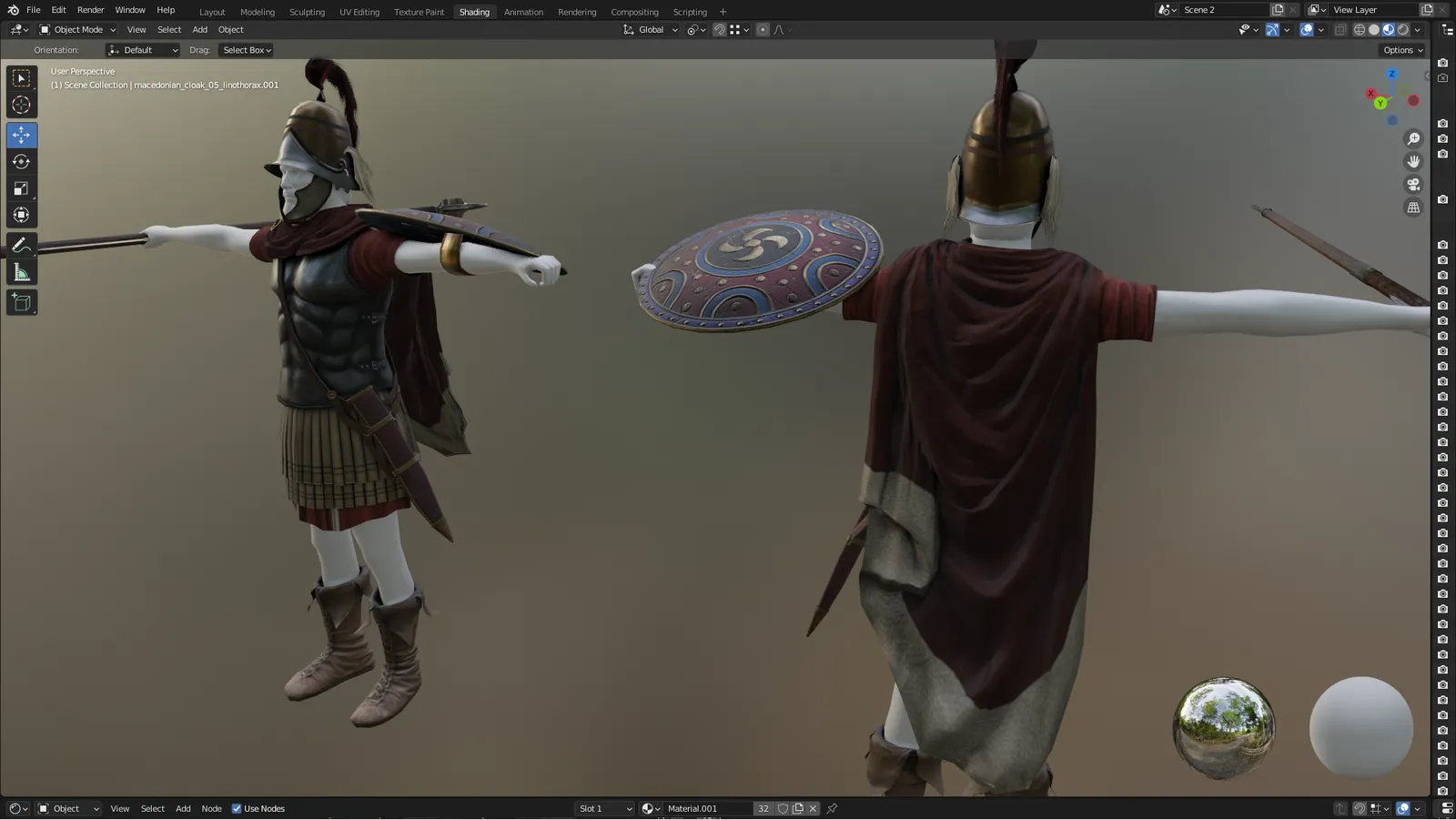This screenshot has height=820, width=1456.
Task: Enable wireframe viewport shading
Action: (1360, 30)
